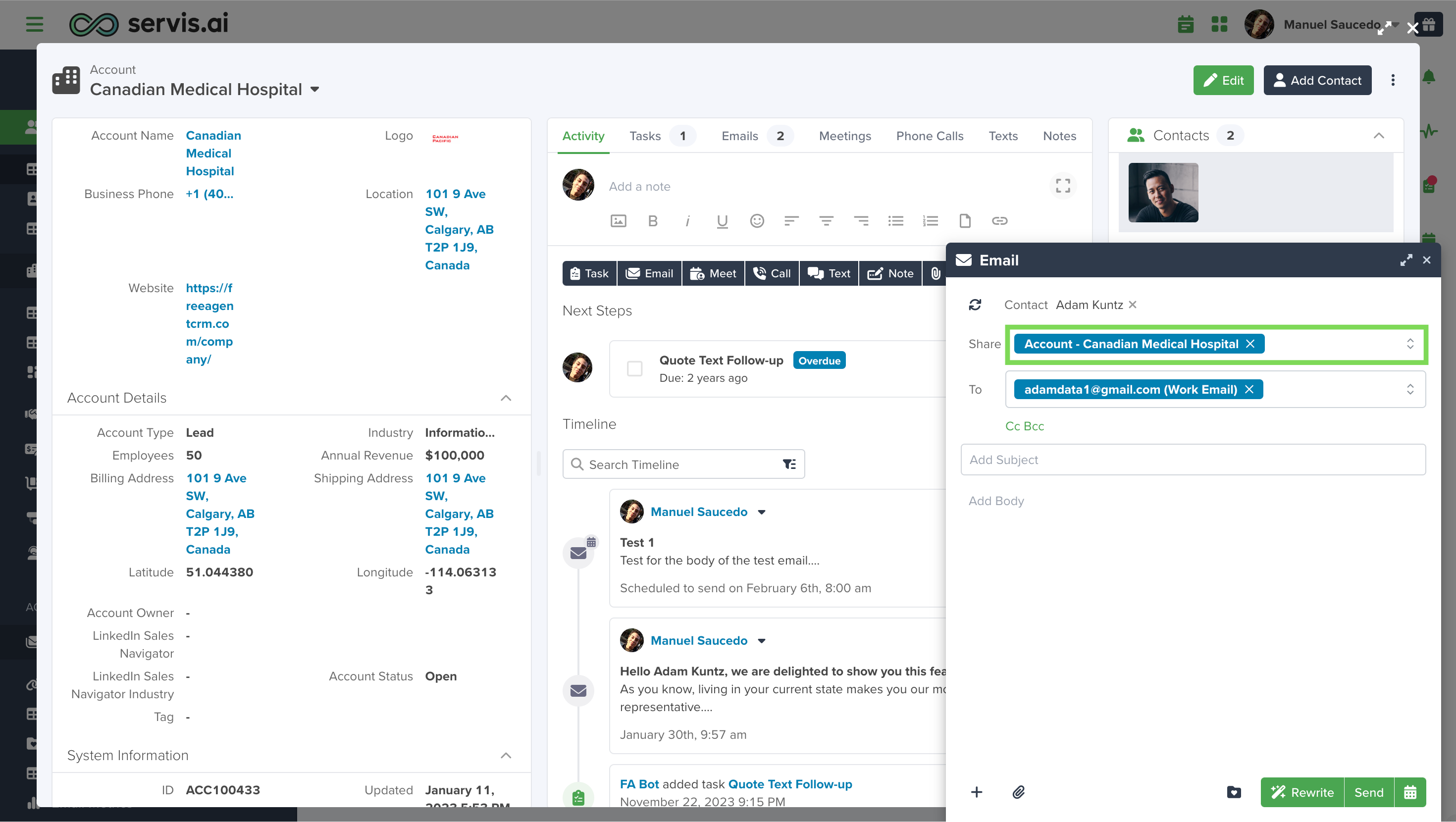Remove Adam Kuntz from Contact field
The image size is (1456, 822).
pyautogui.click(x=1132, y=305)
